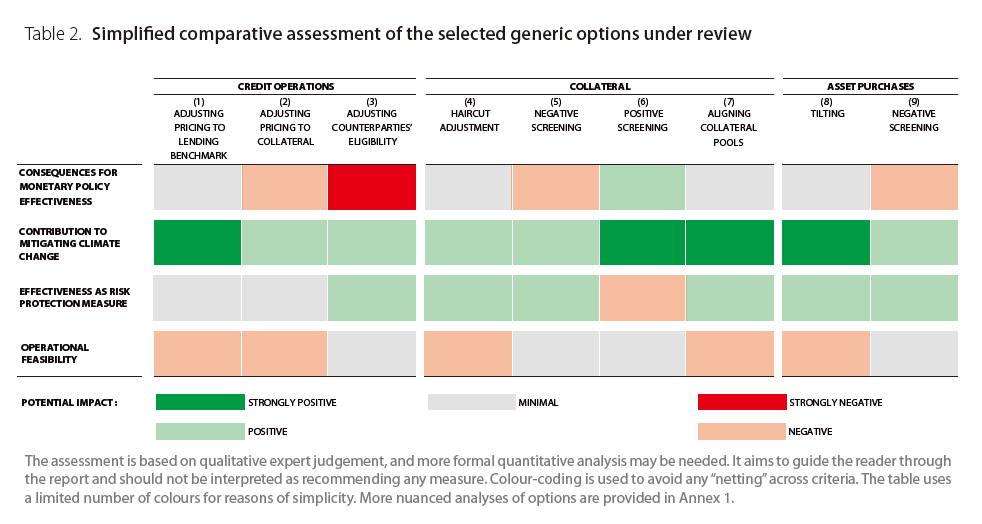Select the Credit Operations group header
Image resolution: width=982 pixels, height=524 pixels.
[285, 87]
